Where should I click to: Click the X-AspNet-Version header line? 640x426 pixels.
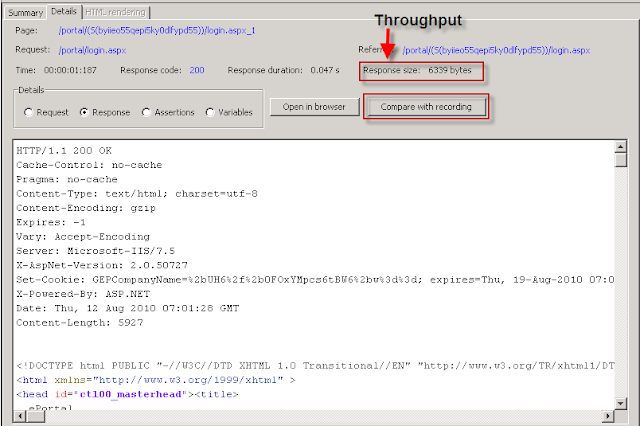102,265
